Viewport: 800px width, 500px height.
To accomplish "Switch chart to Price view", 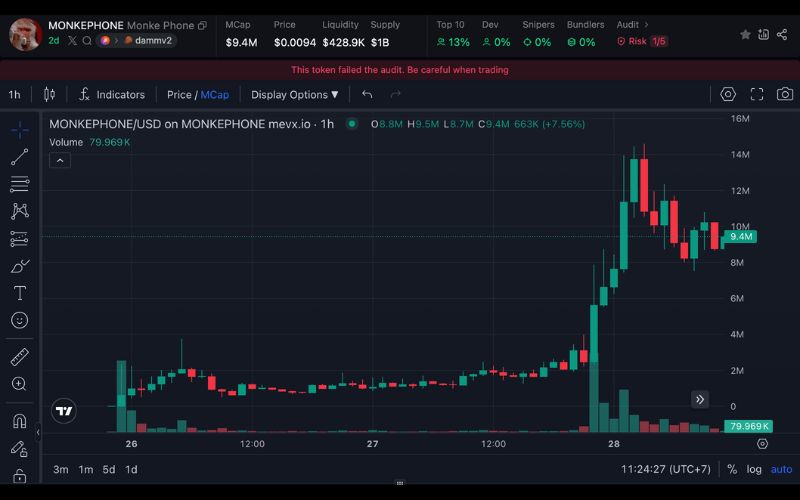I will pos(179,95).
